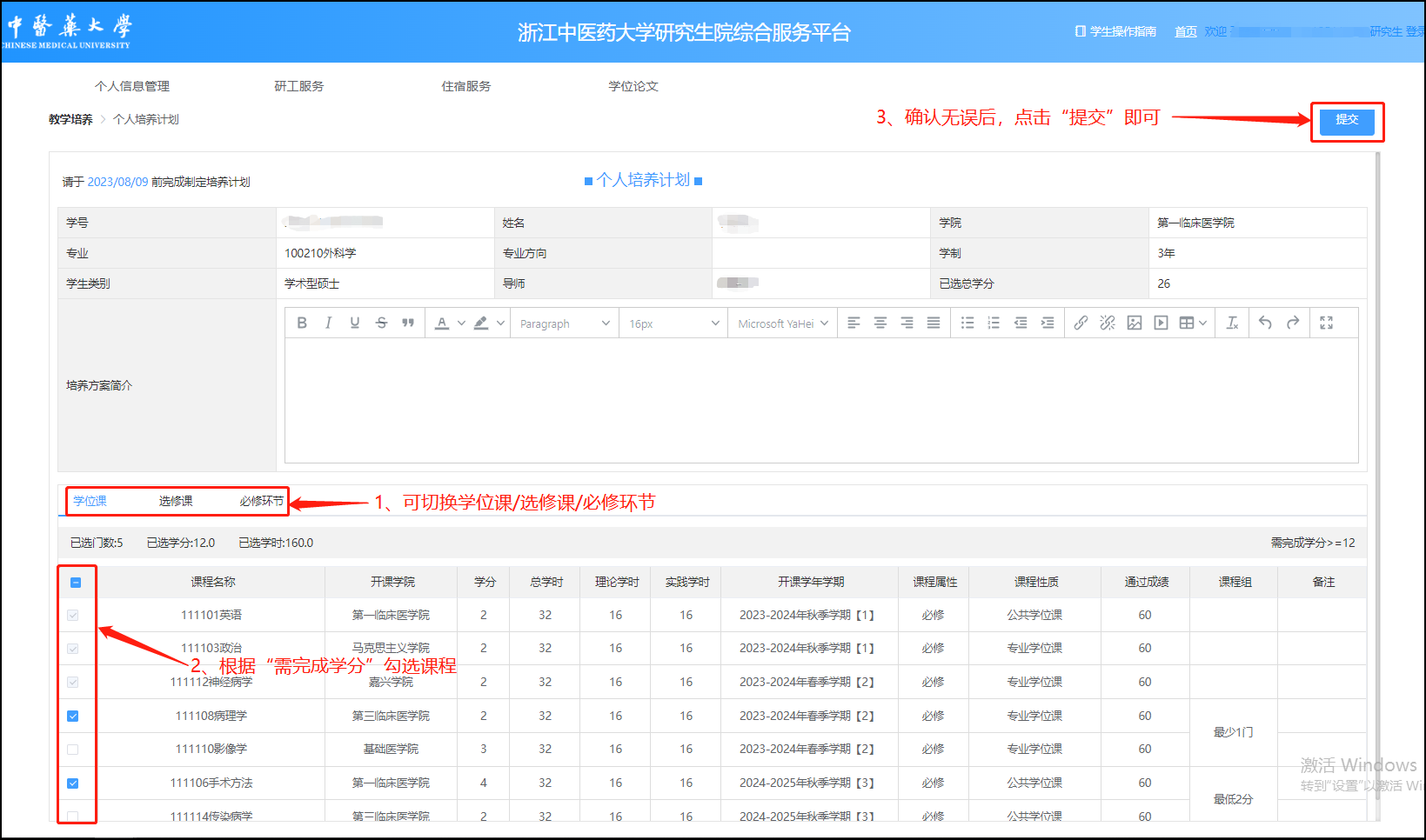Insert an image into the editor
The height and width of the screenshot is (840, 1426).
point(1135,323)
